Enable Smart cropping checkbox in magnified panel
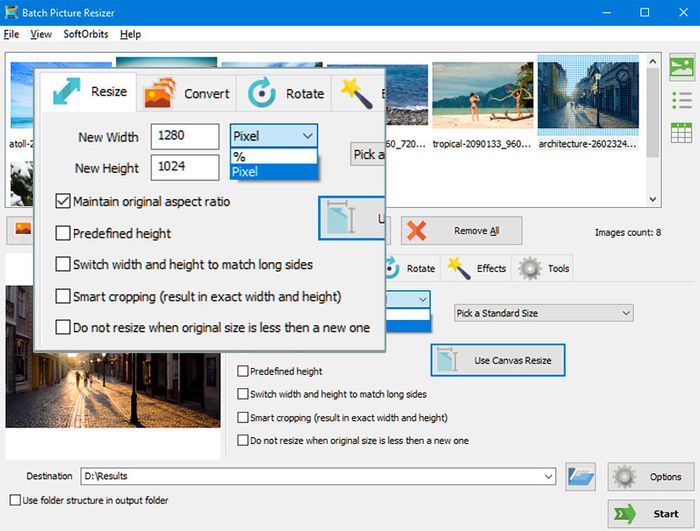The image size is (700, 531). click(62, 296)
